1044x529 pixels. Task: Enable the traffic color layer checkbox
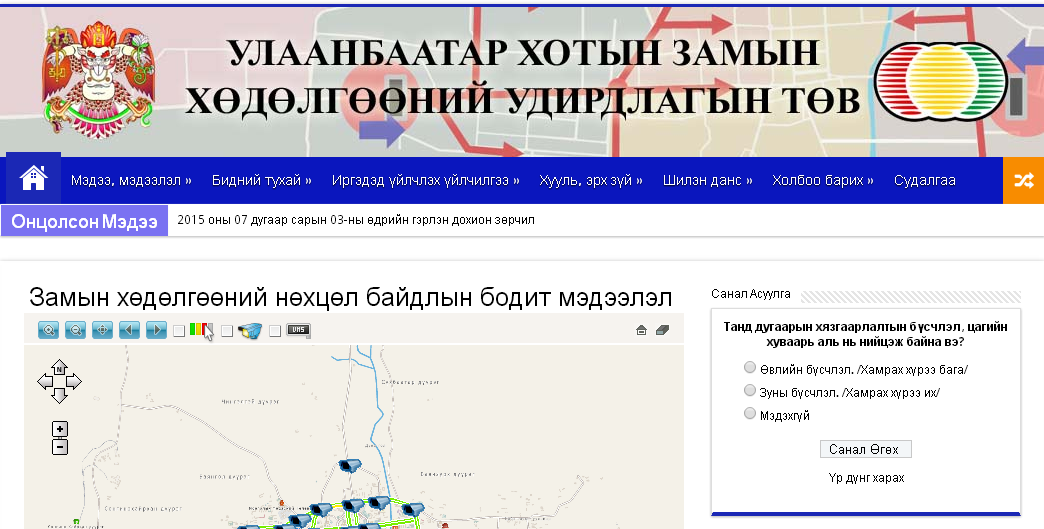179,331
